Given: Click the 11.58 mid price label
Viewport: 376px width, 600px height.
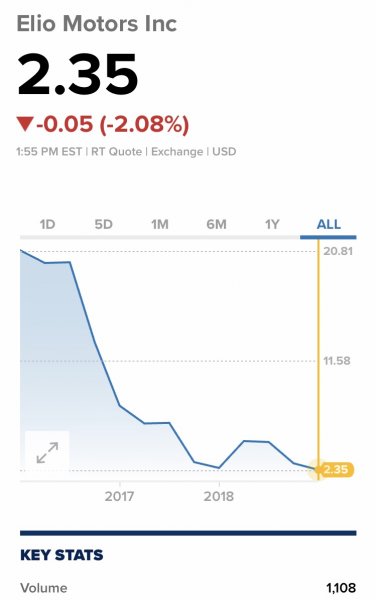Looking at the screenshot, I should pyautogui.click(x=337, y=361).
